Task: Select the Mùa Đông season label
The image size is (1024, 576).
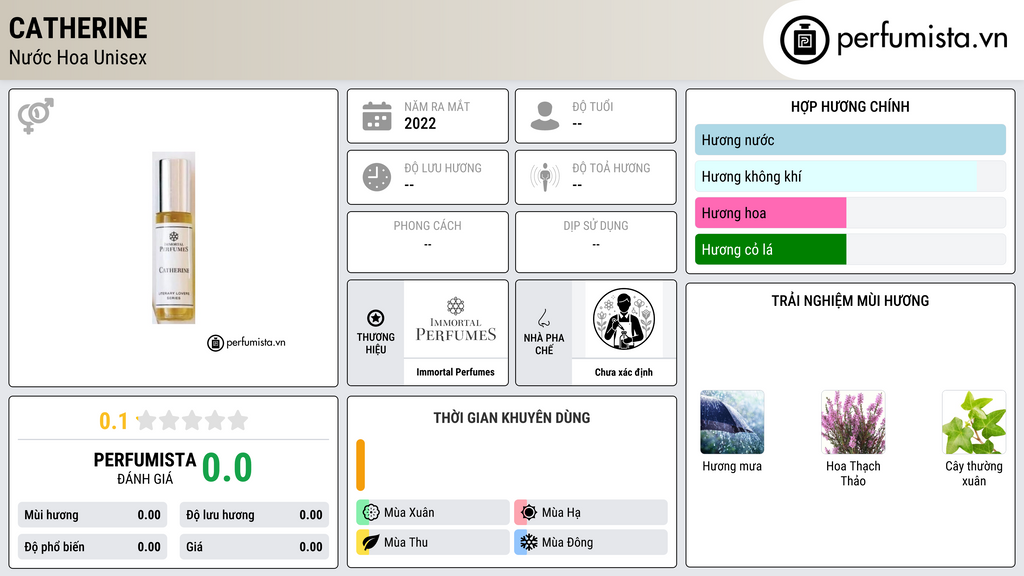Action: coord(568,542)
